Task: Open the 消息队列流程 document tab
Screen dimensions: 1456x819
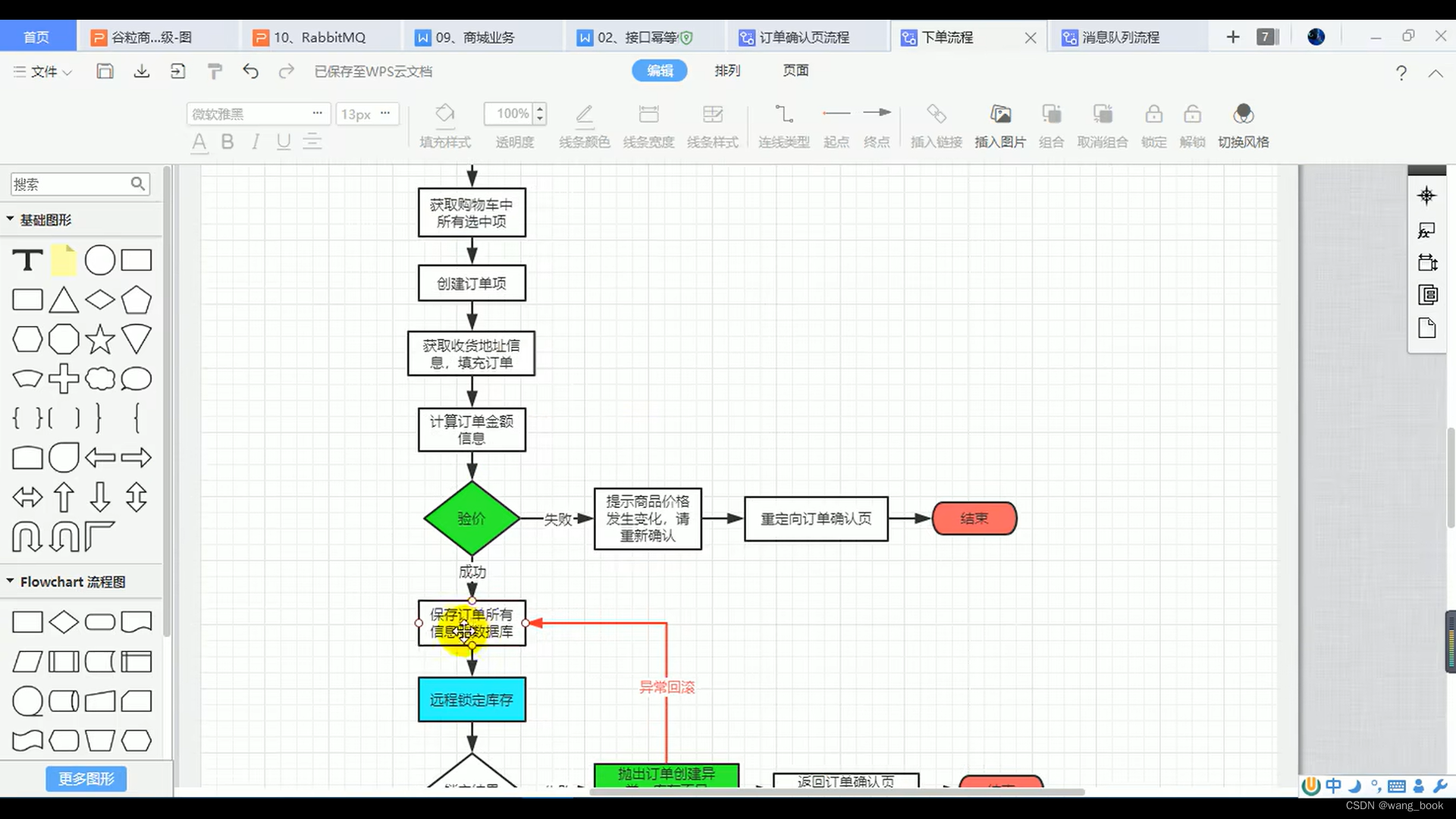Action: click(1120, 37)
